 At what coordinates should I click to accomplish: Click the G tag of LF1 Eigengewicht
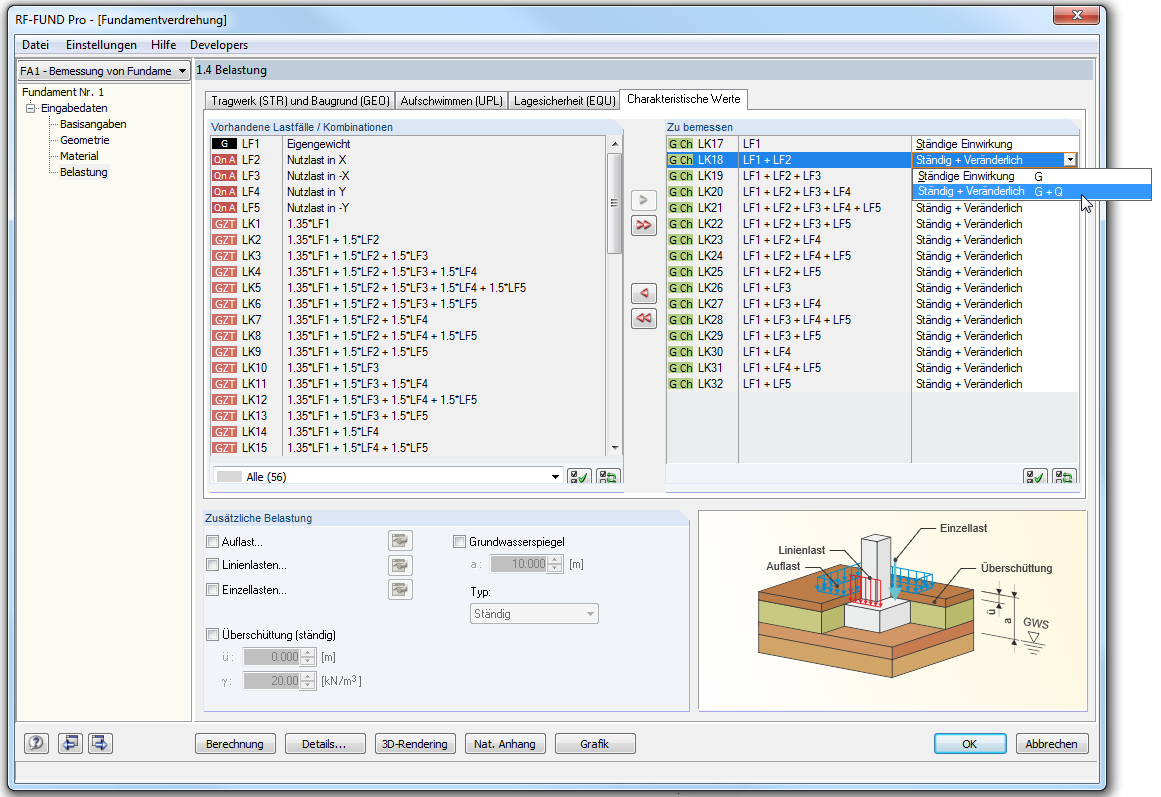tap(224, 144)
